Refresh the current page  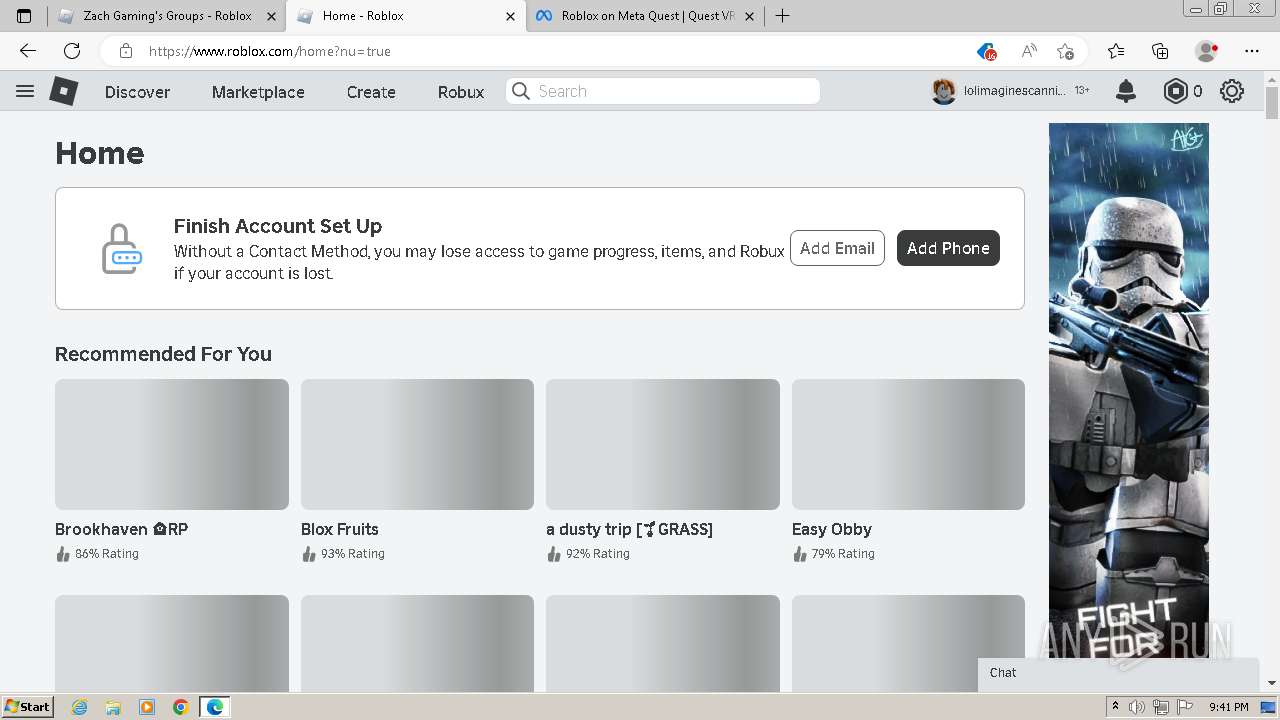(x=72, y=51)
